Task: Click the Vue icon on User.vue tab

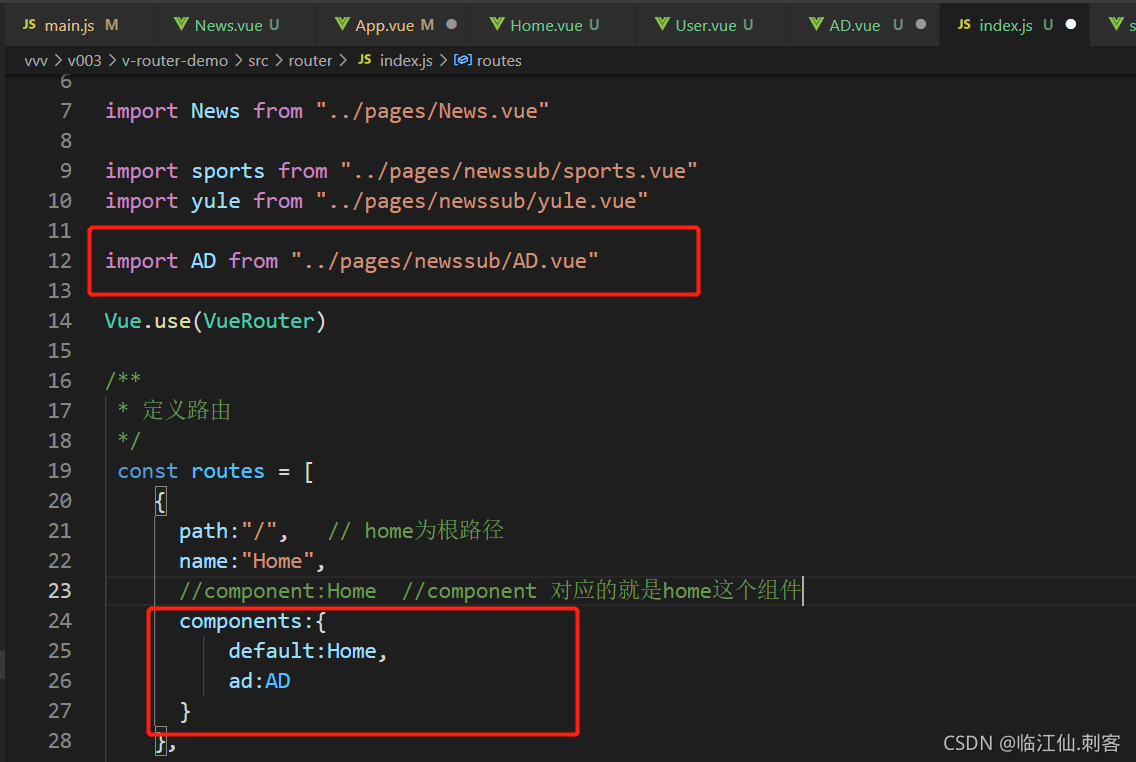Action: coord(662,25)
